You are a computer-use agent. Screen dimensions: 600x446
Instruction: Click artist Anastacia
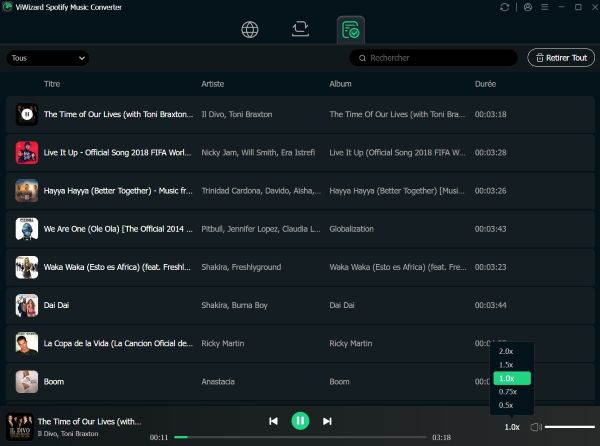pyautogui.click(x=218, y=382)
